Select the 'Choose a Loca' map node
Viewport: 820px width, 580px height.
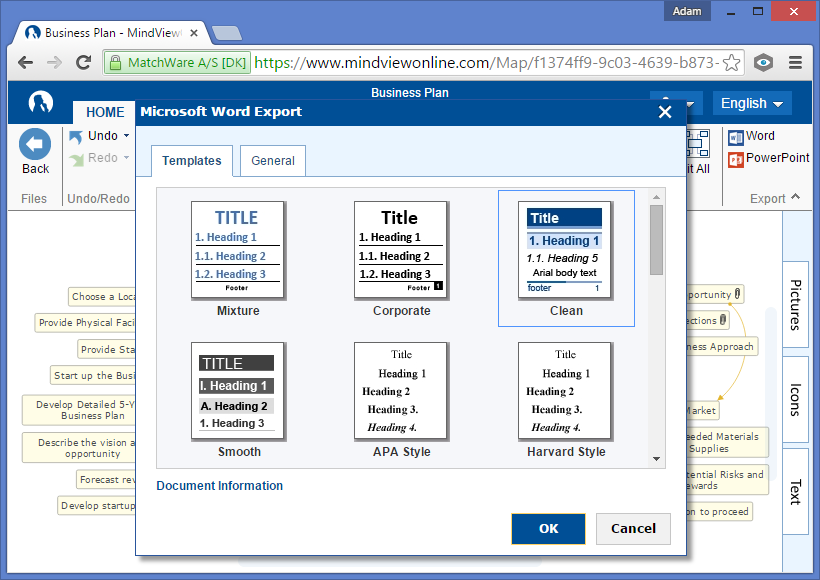pyautogui.click(x=101, y=297)
